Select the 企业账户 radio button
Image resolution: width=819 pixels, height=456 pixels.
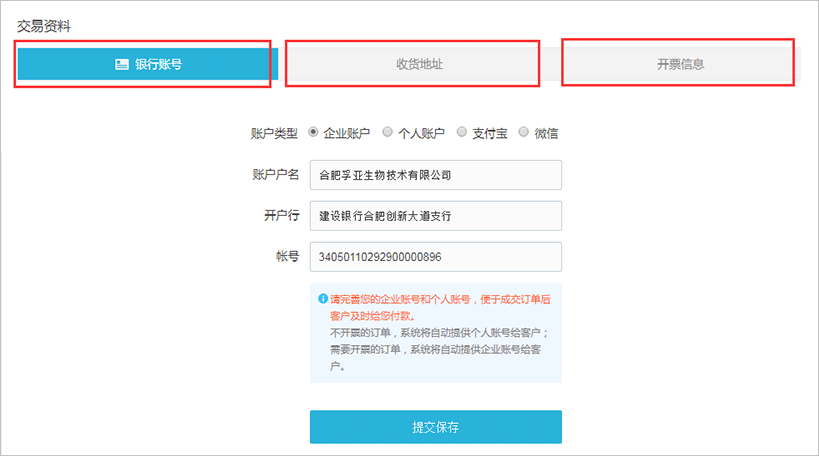coord(313,132)
